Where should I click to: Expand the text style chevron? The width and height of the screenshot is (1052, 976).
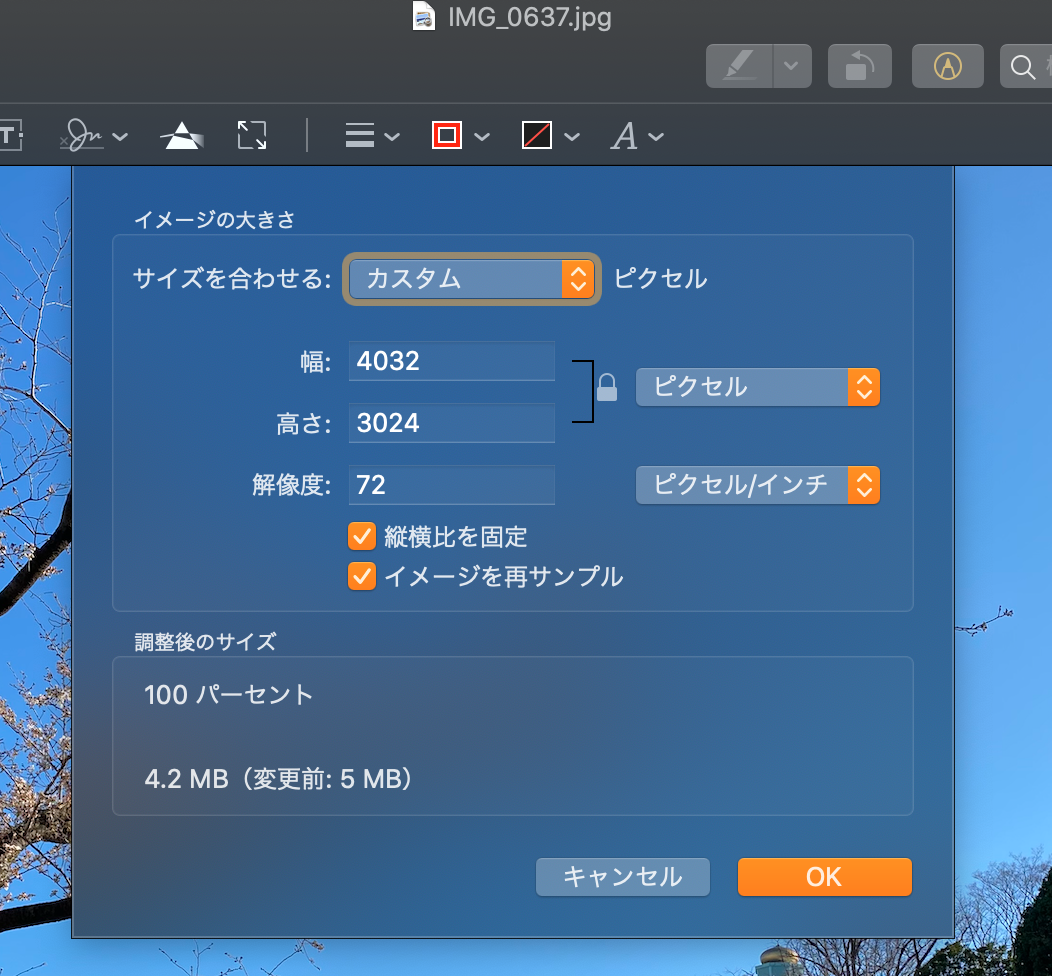[656, 137]
